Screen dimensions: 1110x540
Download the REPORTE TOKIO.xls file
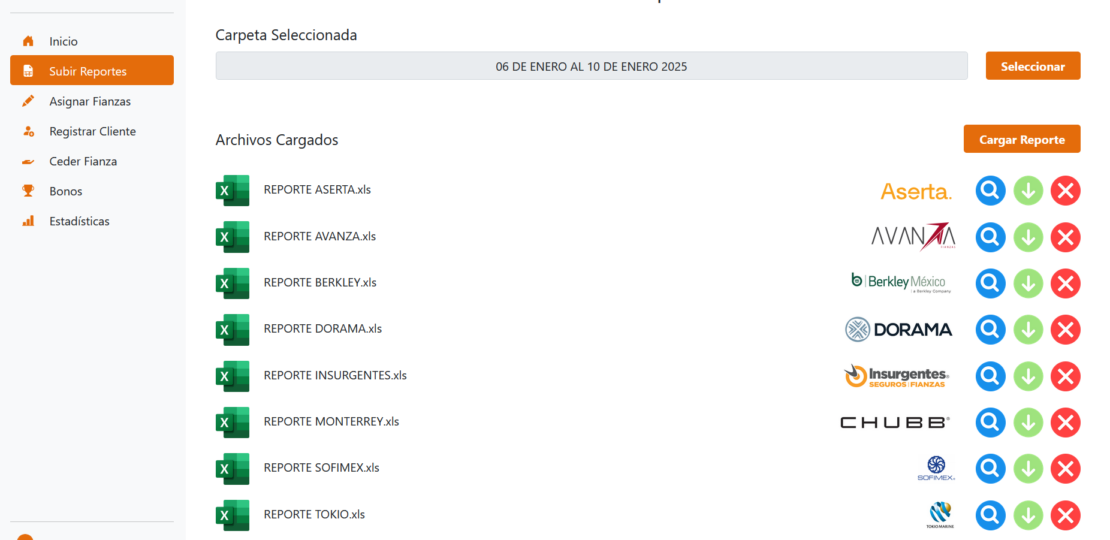(1028, 515)
